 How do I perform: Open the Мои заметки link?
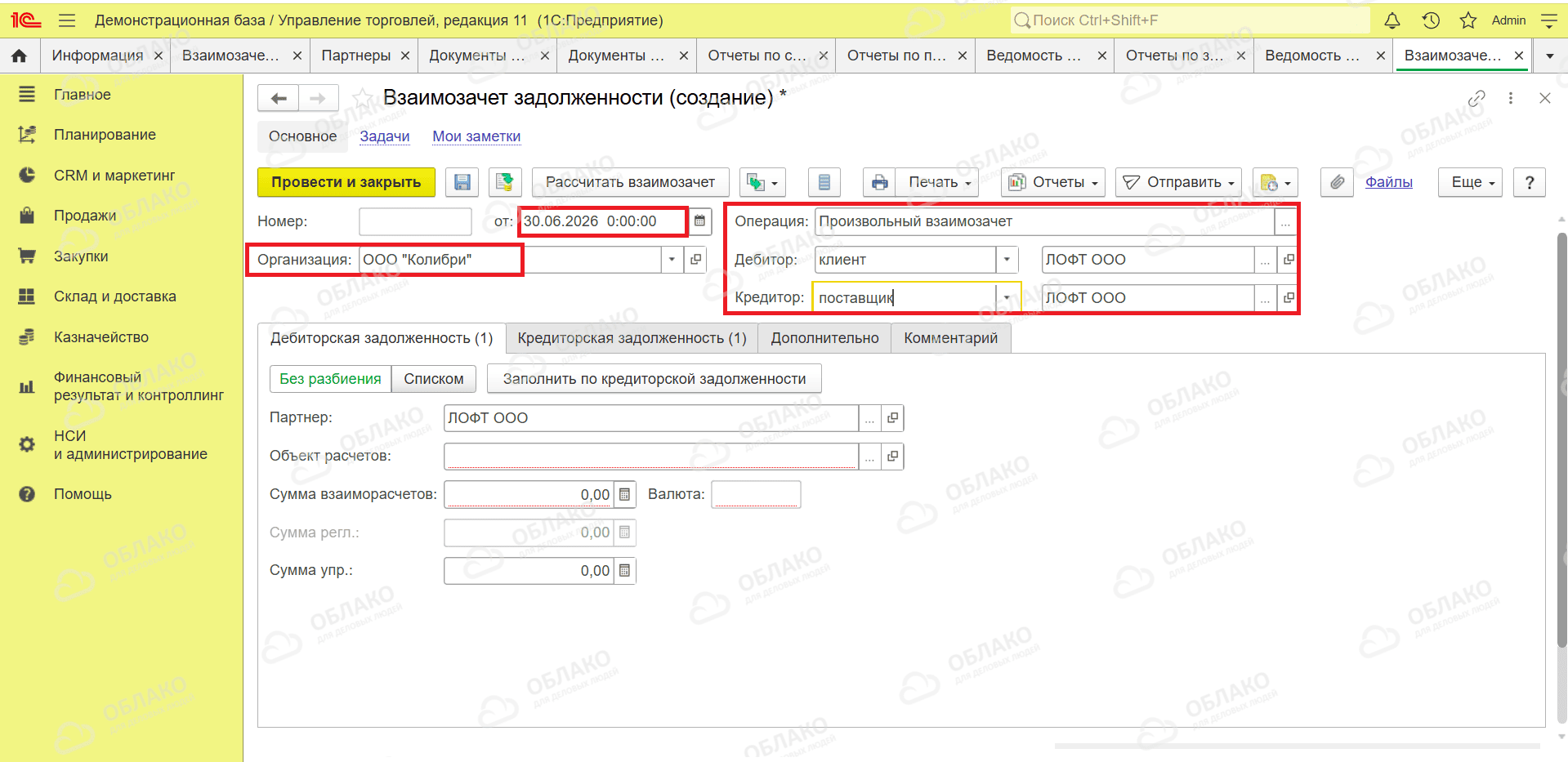pos(476,136)
